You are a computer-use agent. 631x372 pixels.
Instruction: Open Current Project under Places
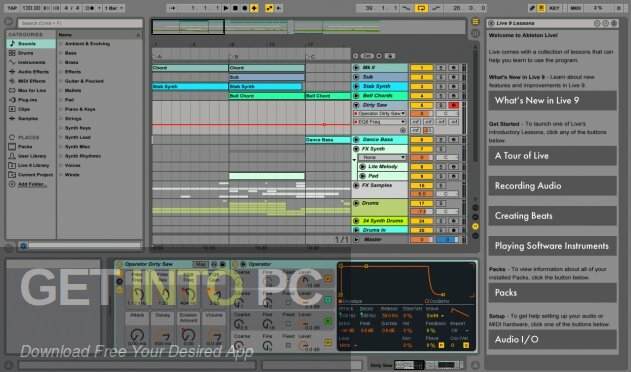(x=31, y=175)
